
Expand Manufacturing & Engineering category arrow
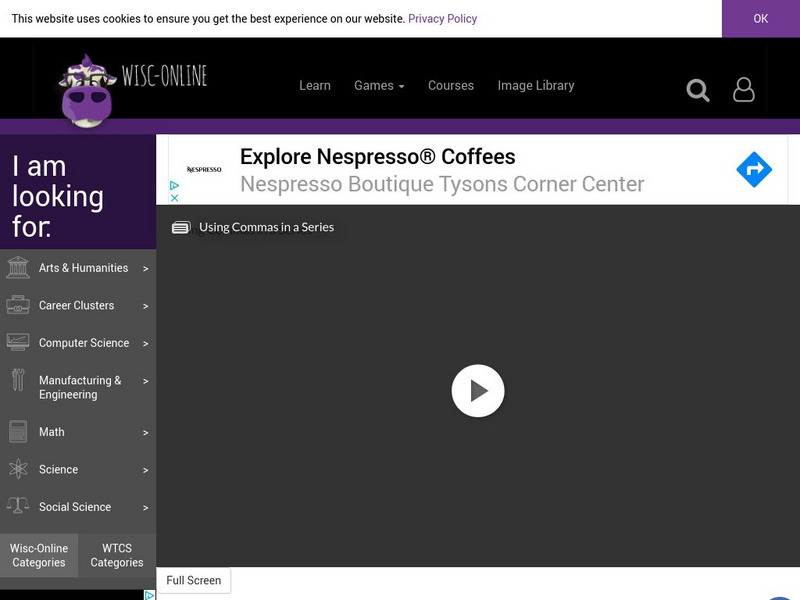pos(145,381)
